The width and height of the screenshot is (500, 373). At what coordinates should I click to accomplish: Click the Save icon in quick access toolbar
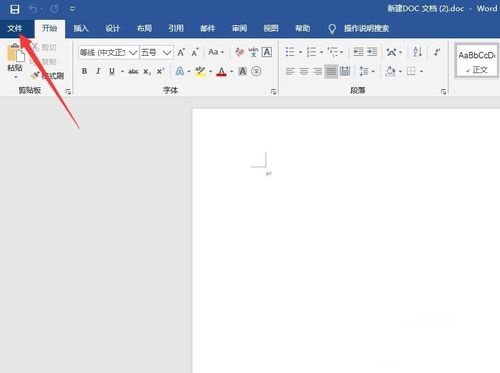pyautogui.click(x=15, y=9)
